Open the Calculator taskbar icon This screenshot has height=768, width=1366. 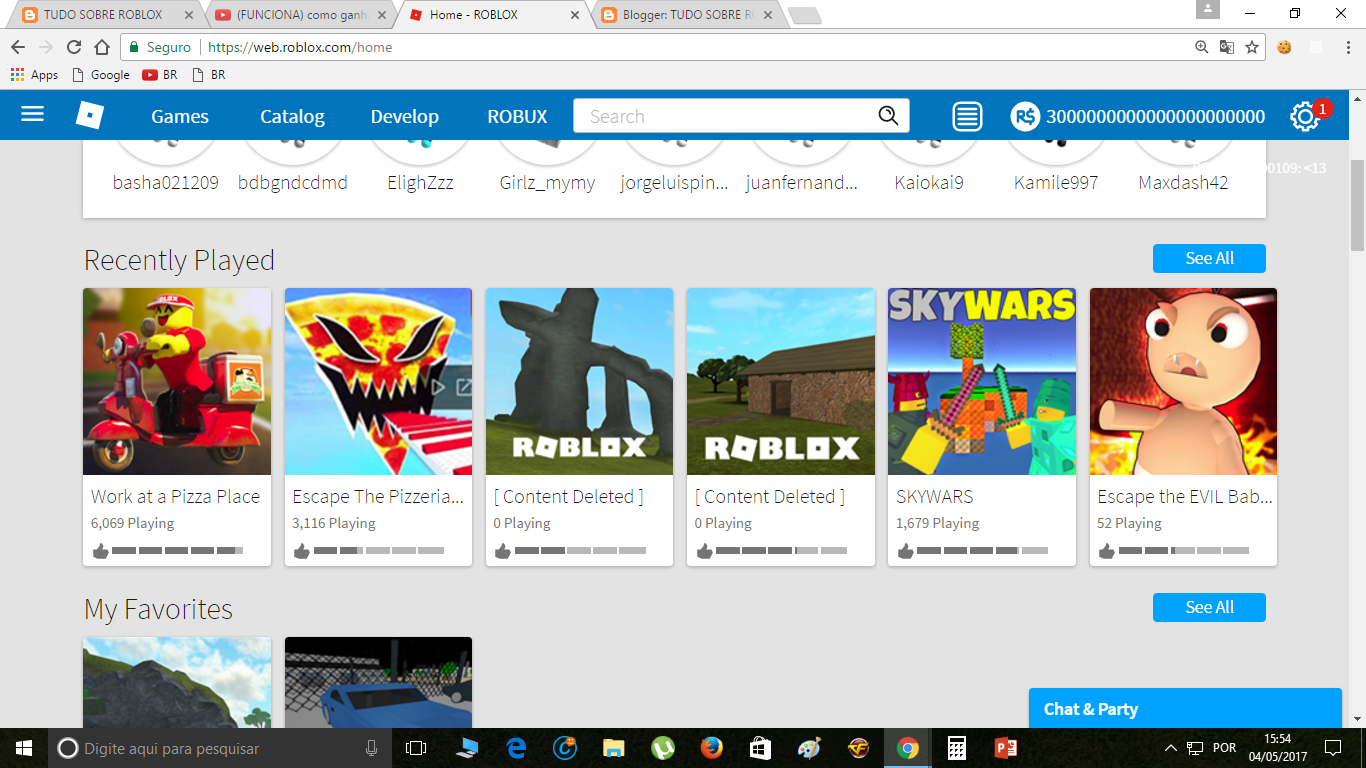[x=957, y=748]
